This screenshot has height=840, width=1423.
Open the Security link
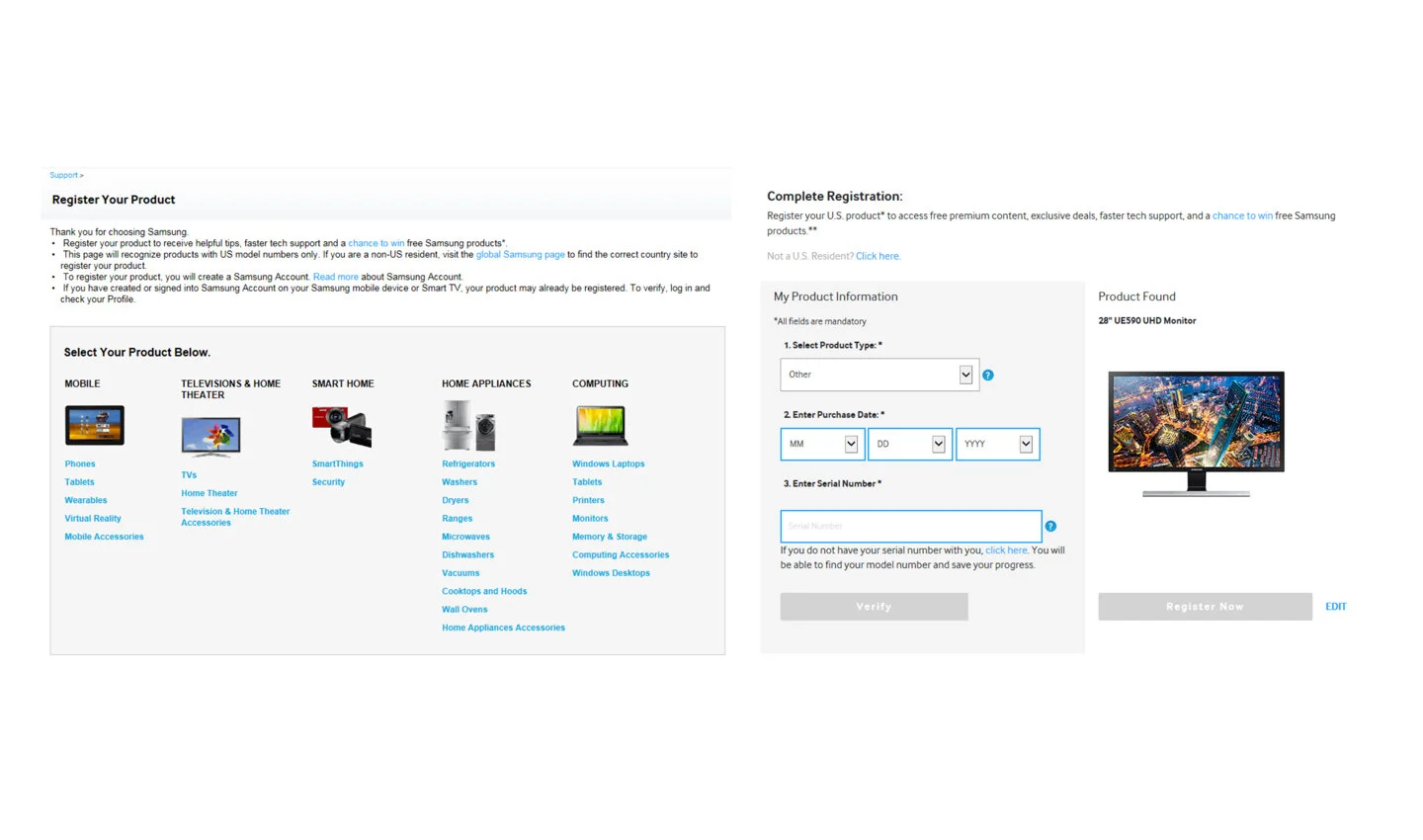(329, 482)
